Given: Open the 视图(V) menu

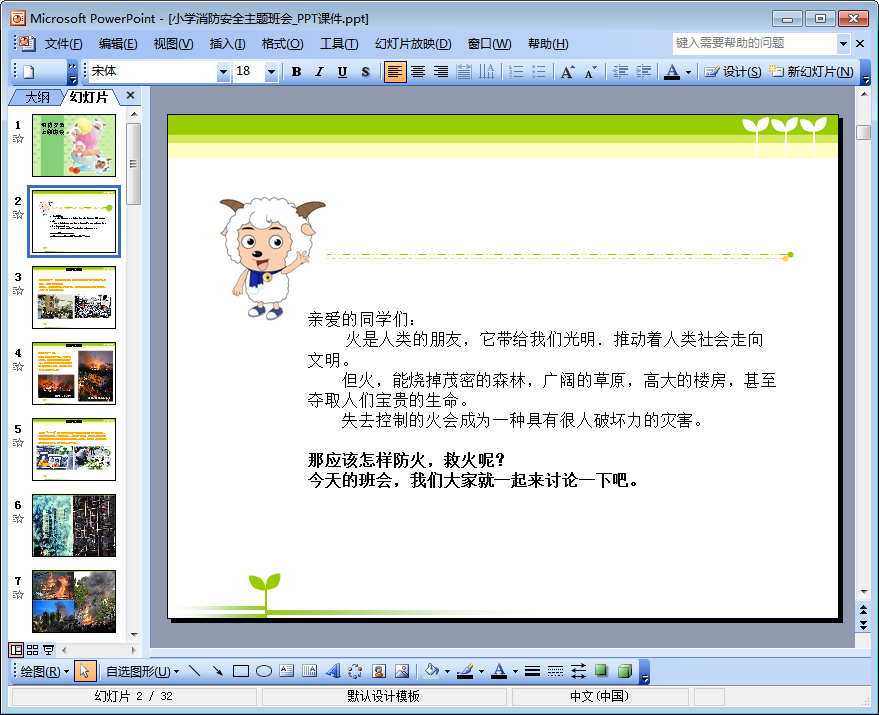Looking at the screenshot, I should [173, 44].
